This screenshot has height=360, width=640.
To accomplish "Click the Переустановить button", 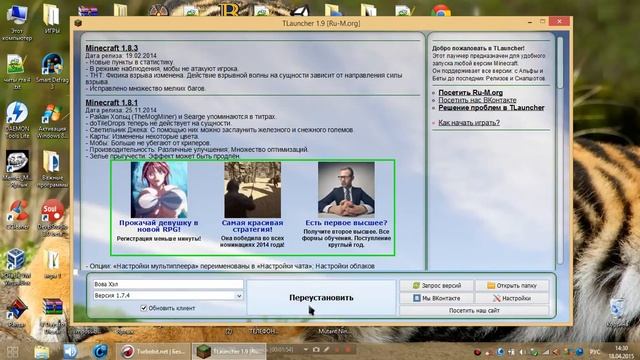I will click(x=321, y=298).
